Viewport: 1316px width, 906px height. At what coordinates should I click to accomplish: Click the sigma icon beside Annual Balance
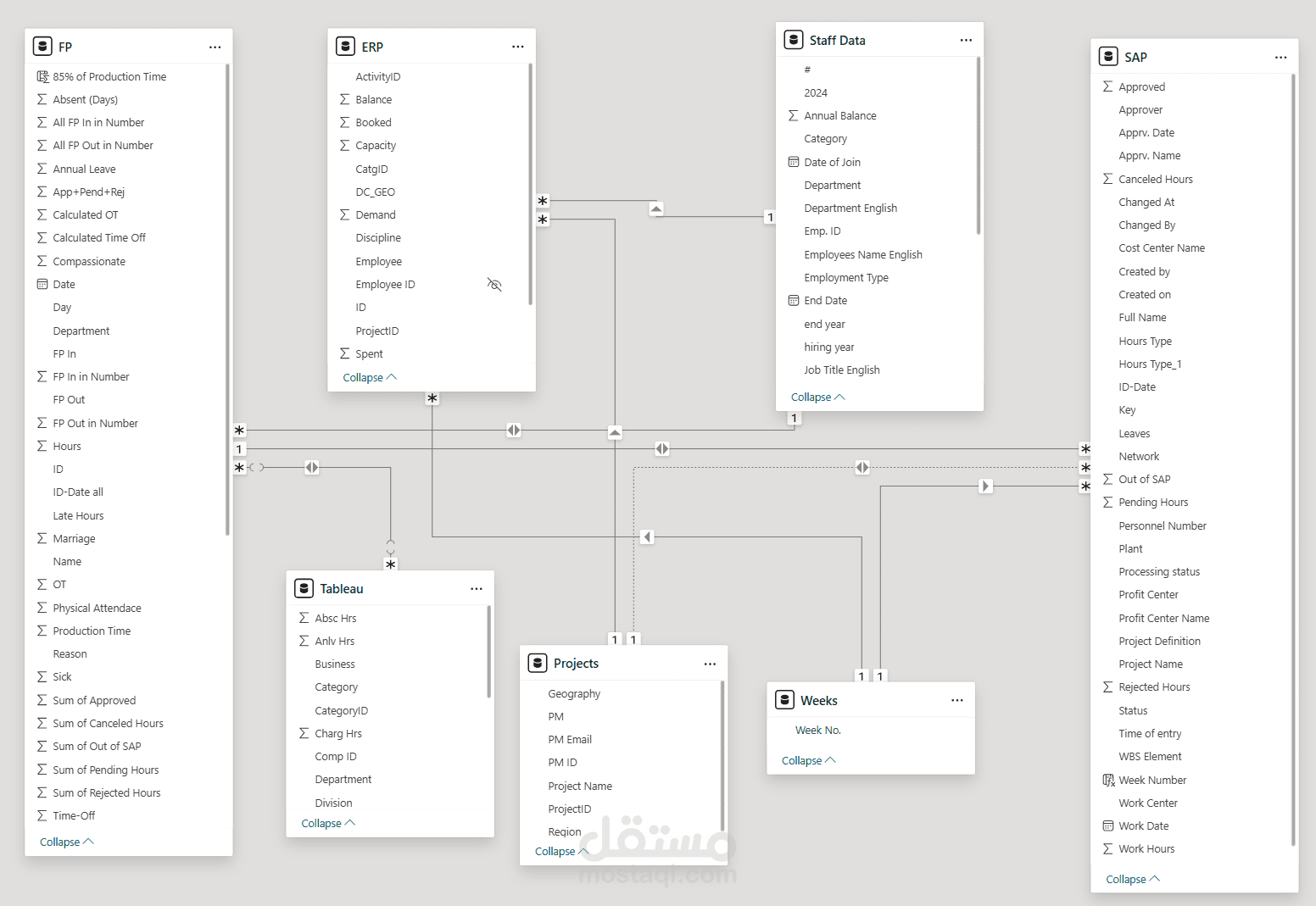tap(794, 115)
